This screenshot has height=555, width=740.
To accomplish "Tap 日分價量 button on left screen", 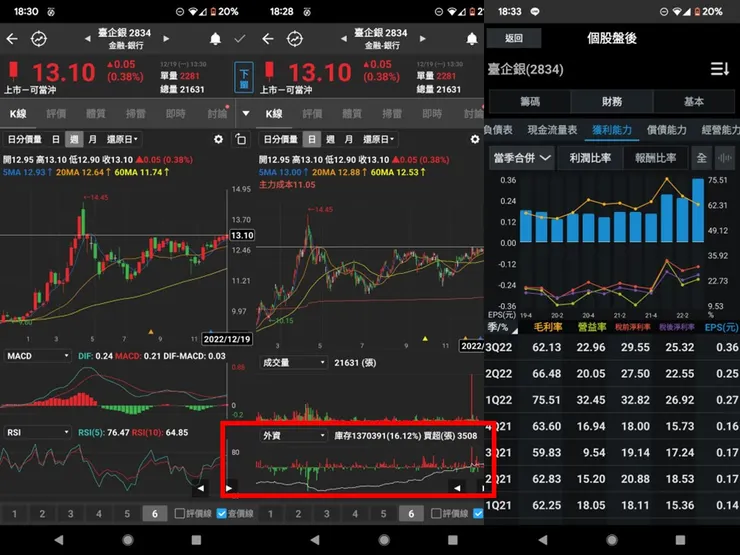I will click(x=25, y=139).
